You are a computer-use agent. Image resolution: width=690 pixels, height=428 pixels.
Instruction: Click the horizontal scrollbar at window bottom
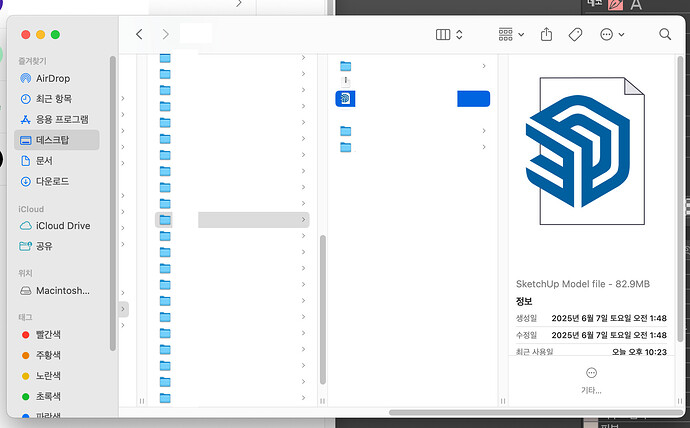535,413
